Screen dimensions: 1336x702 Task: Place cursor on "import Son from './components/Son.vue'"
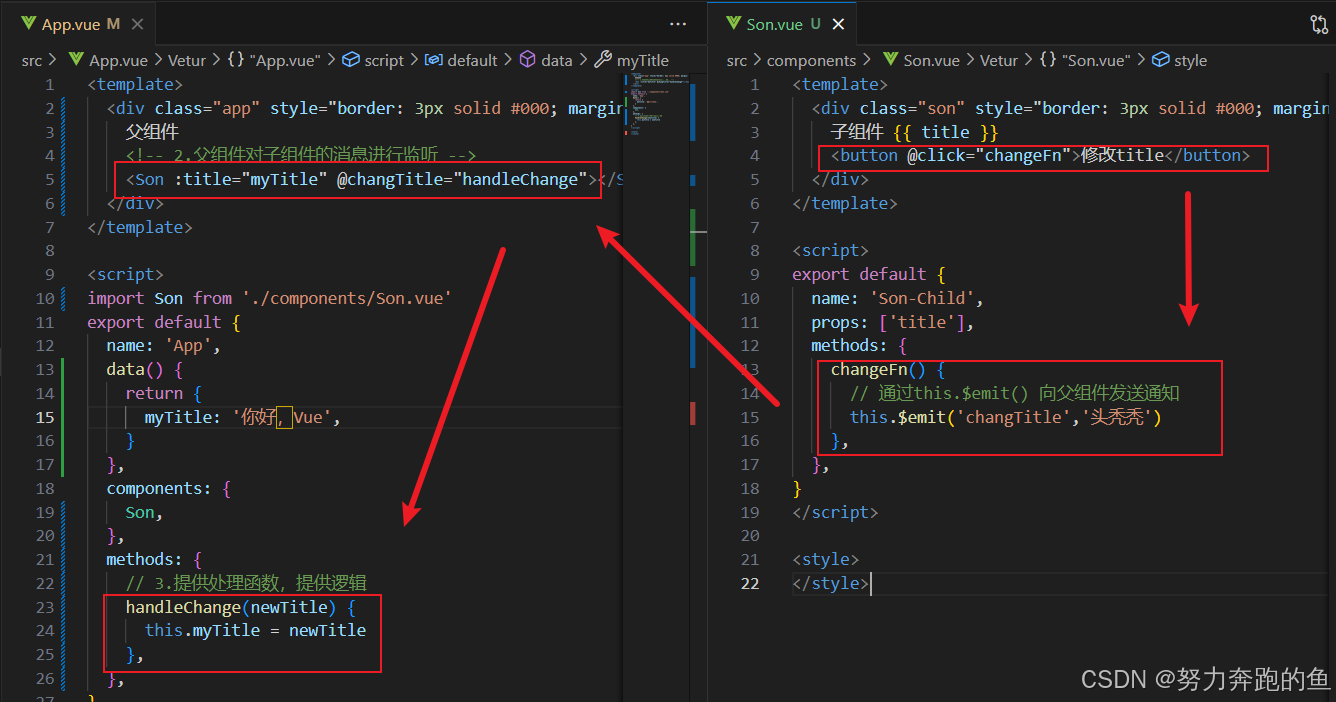coord(270,298)
